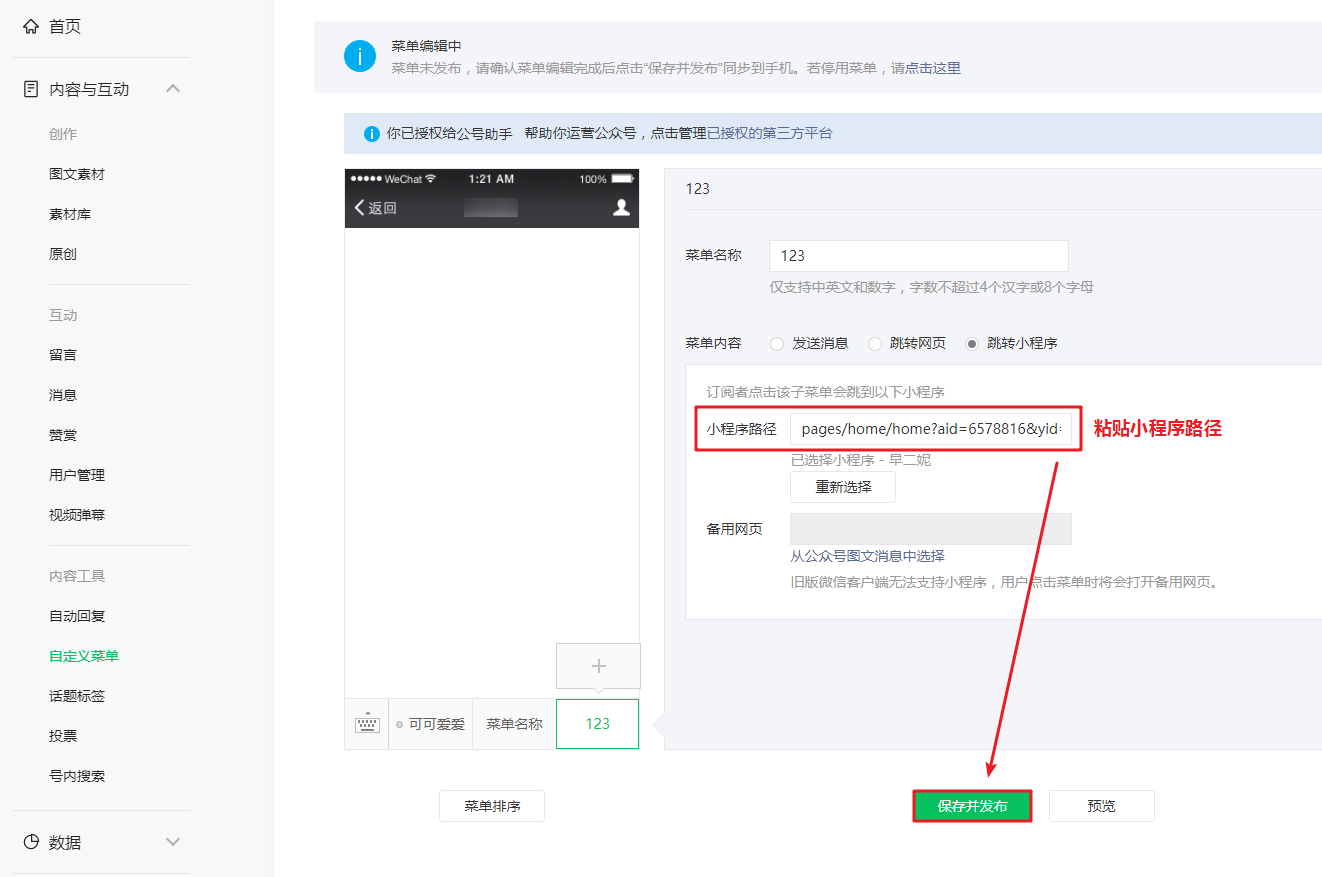Select the 跳转网页 radio button
This screenshot has width=1322, height=877.
coord(875,344)
